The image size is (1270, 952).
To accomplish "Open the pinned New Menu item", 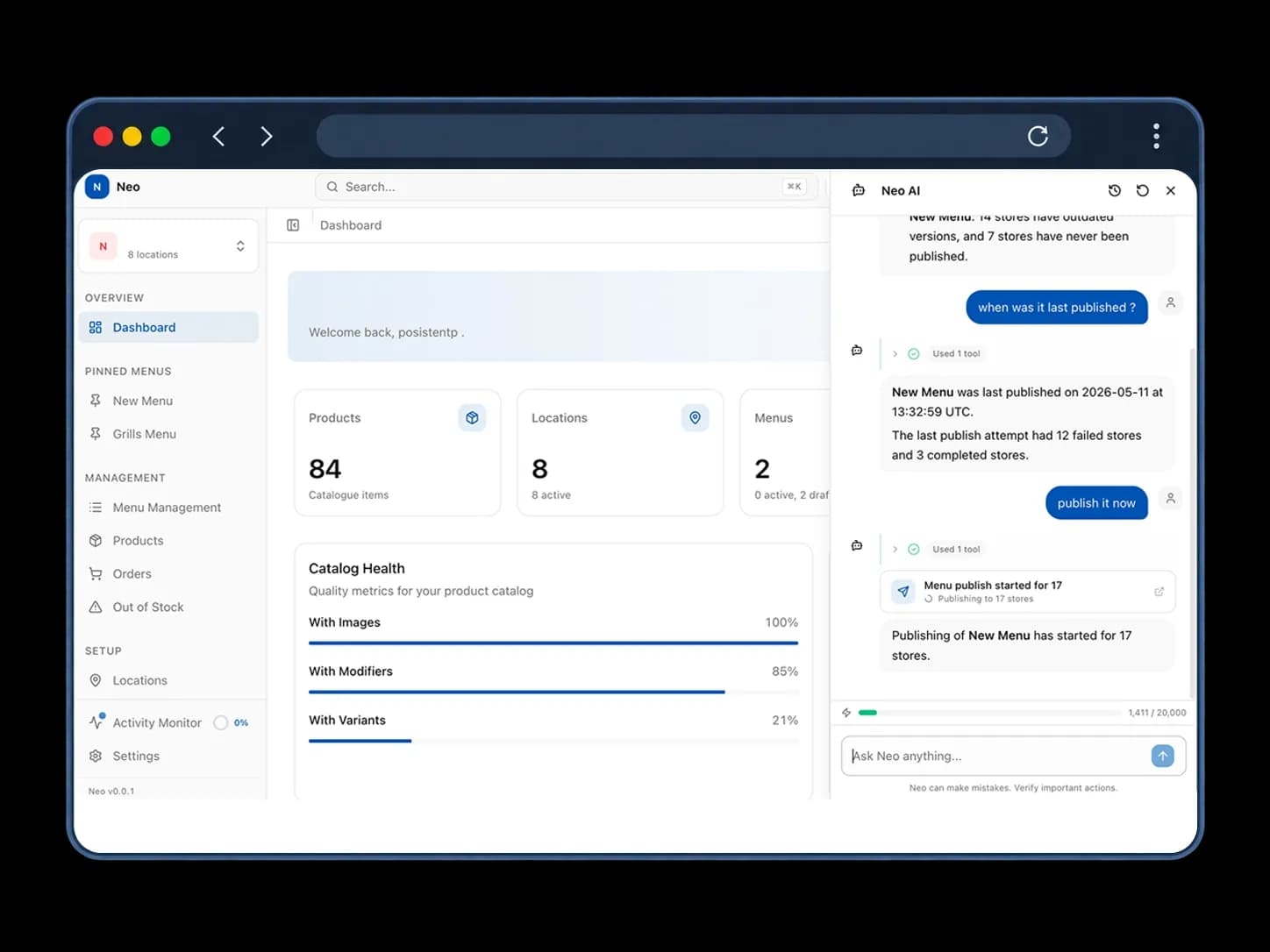I will pyautogui.click(x=169, y=401).
